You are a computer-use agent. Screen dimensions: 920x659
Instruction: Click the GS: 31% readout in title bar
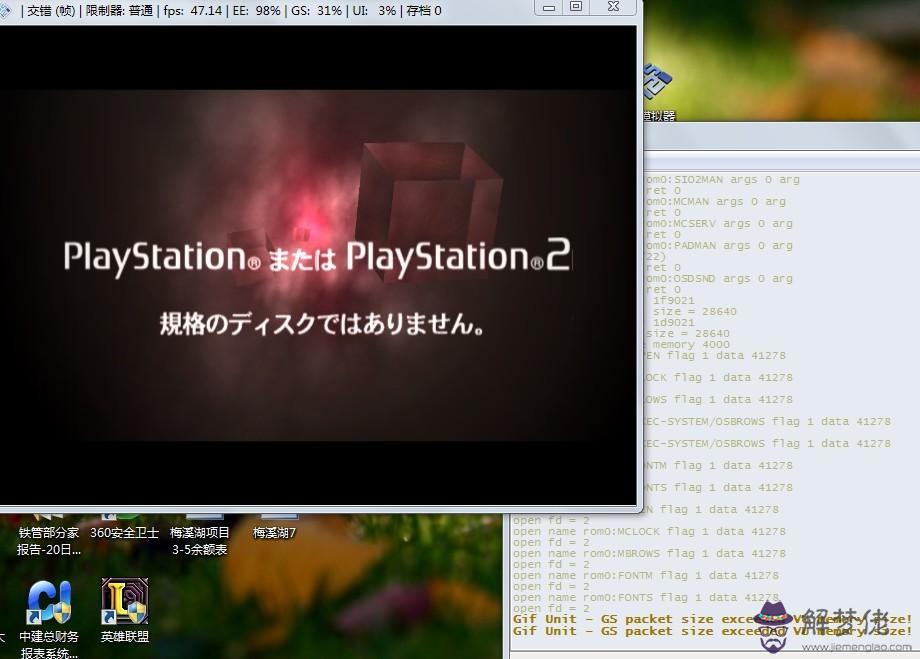[x=316, y=11]
